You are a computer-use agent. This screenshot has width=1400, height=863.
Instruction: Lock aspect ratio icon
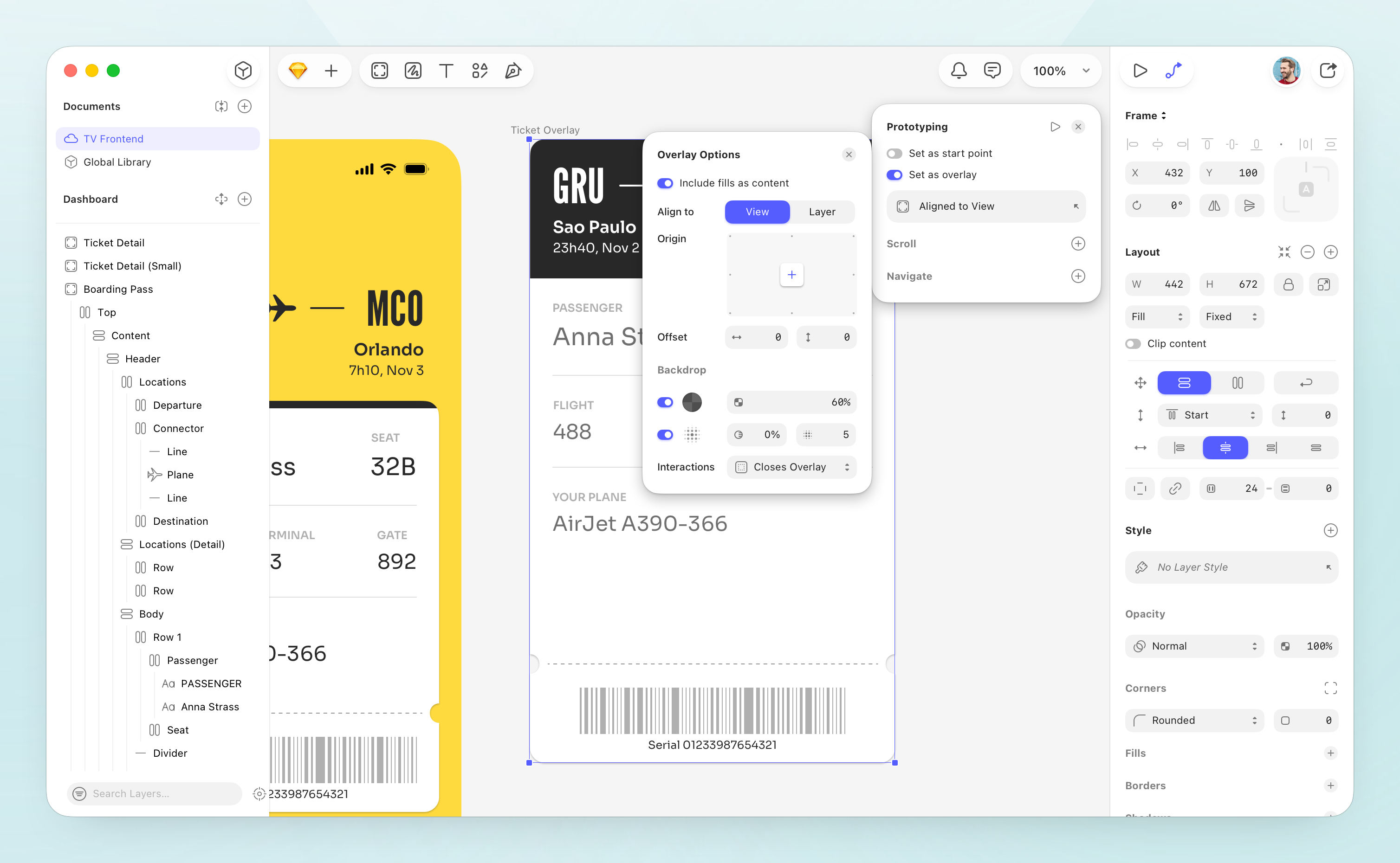pyautogui.click(x=1288, y=284)
